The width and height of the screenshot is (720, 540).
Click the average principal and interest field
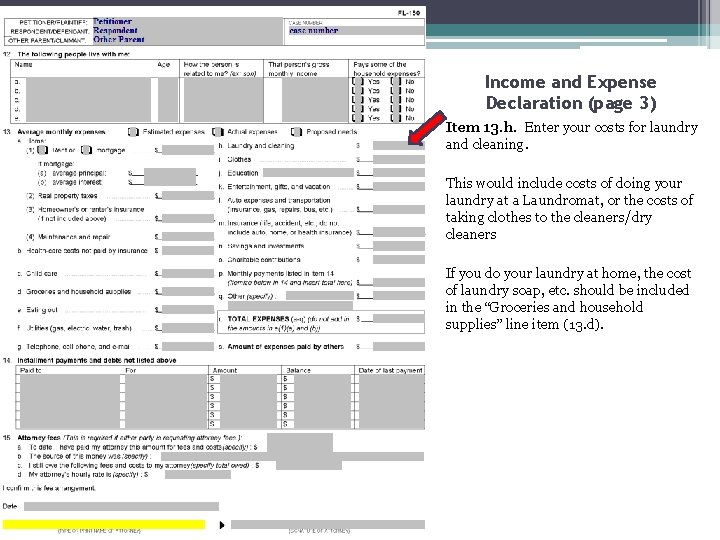pos(170,177)
